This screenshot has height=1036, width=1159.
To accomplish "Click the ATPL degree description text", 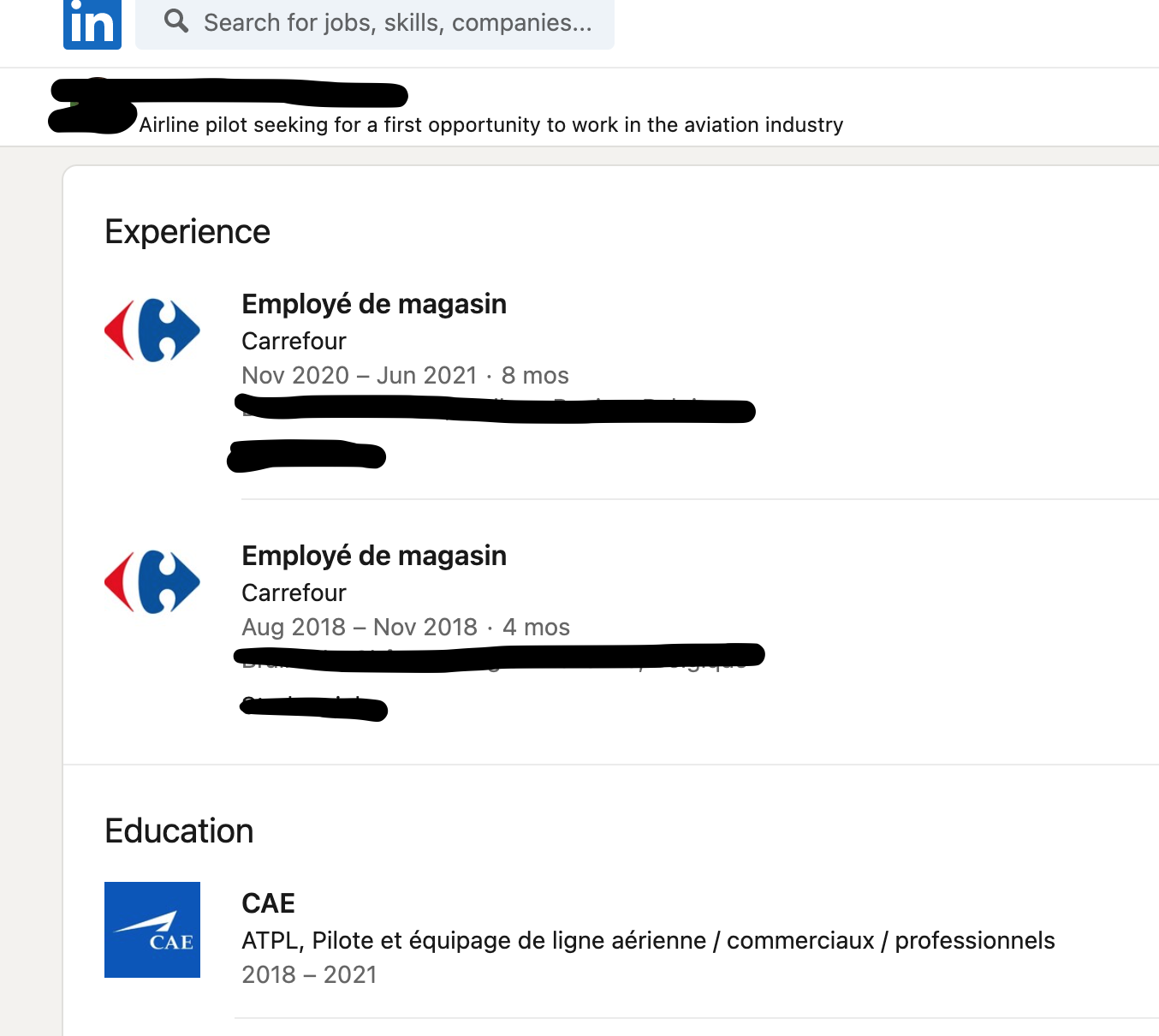I will click(x=648, y=940).
